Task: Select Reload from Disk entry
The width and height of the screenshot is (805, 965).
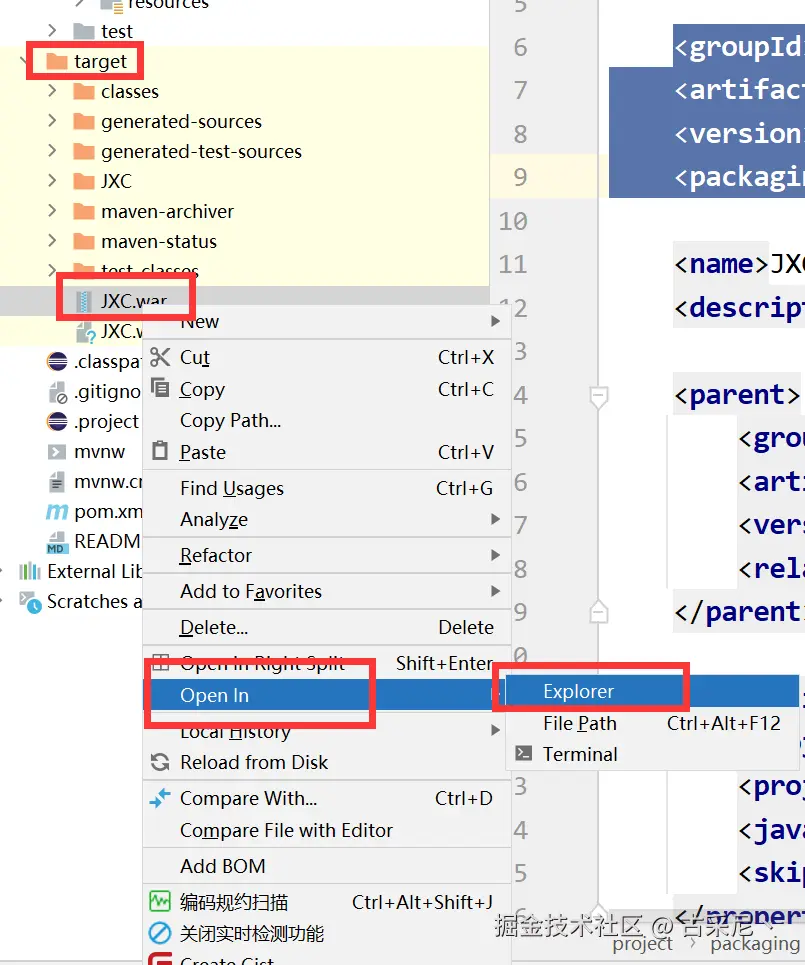Action: click(x=327, y=762)
